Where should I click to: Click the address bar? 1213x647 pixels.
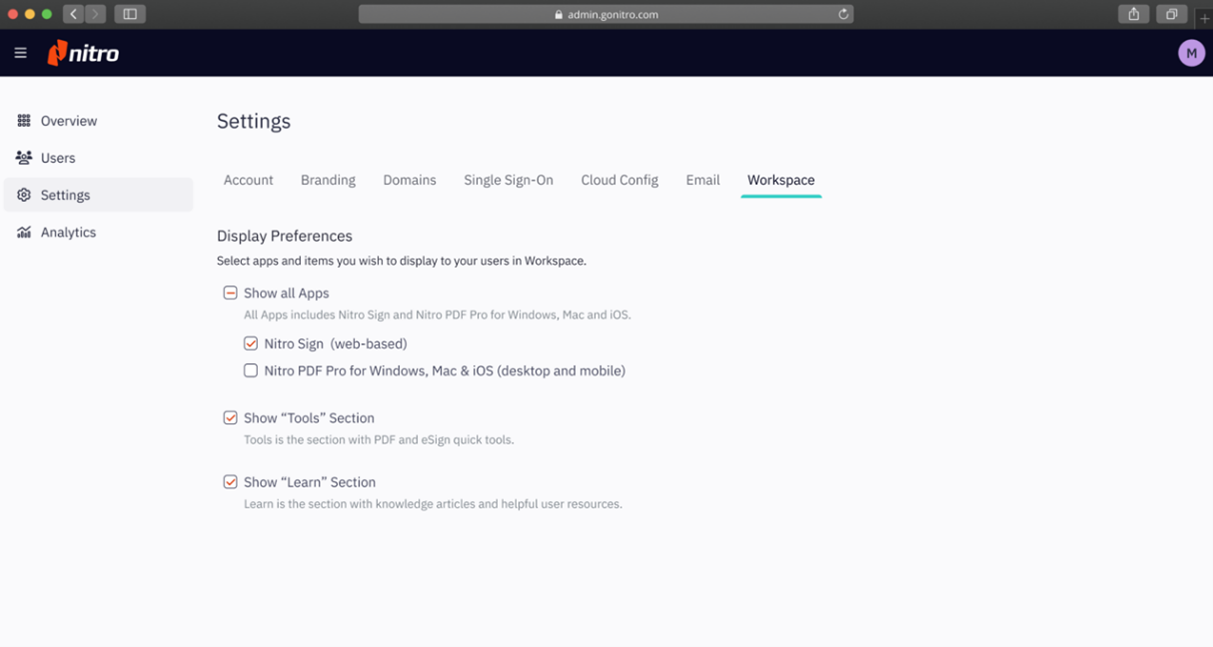(605, 14)
